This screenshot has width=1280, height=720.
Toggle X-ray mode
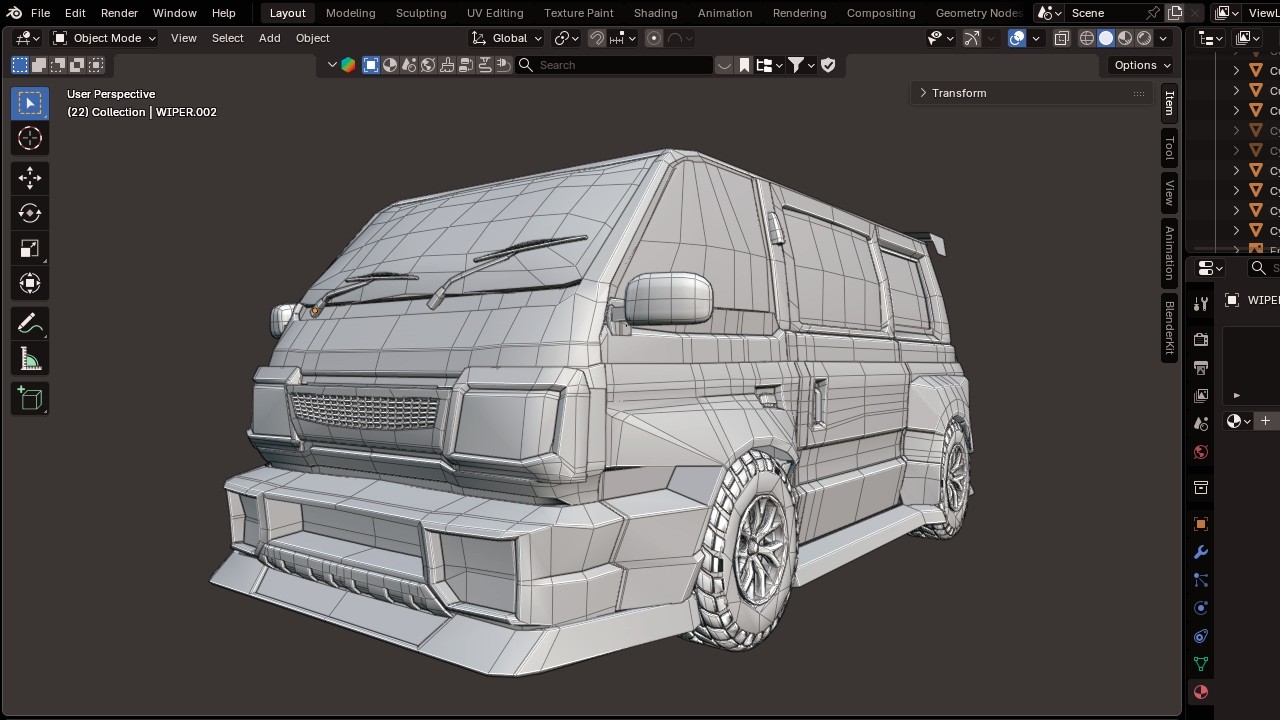1062,38
